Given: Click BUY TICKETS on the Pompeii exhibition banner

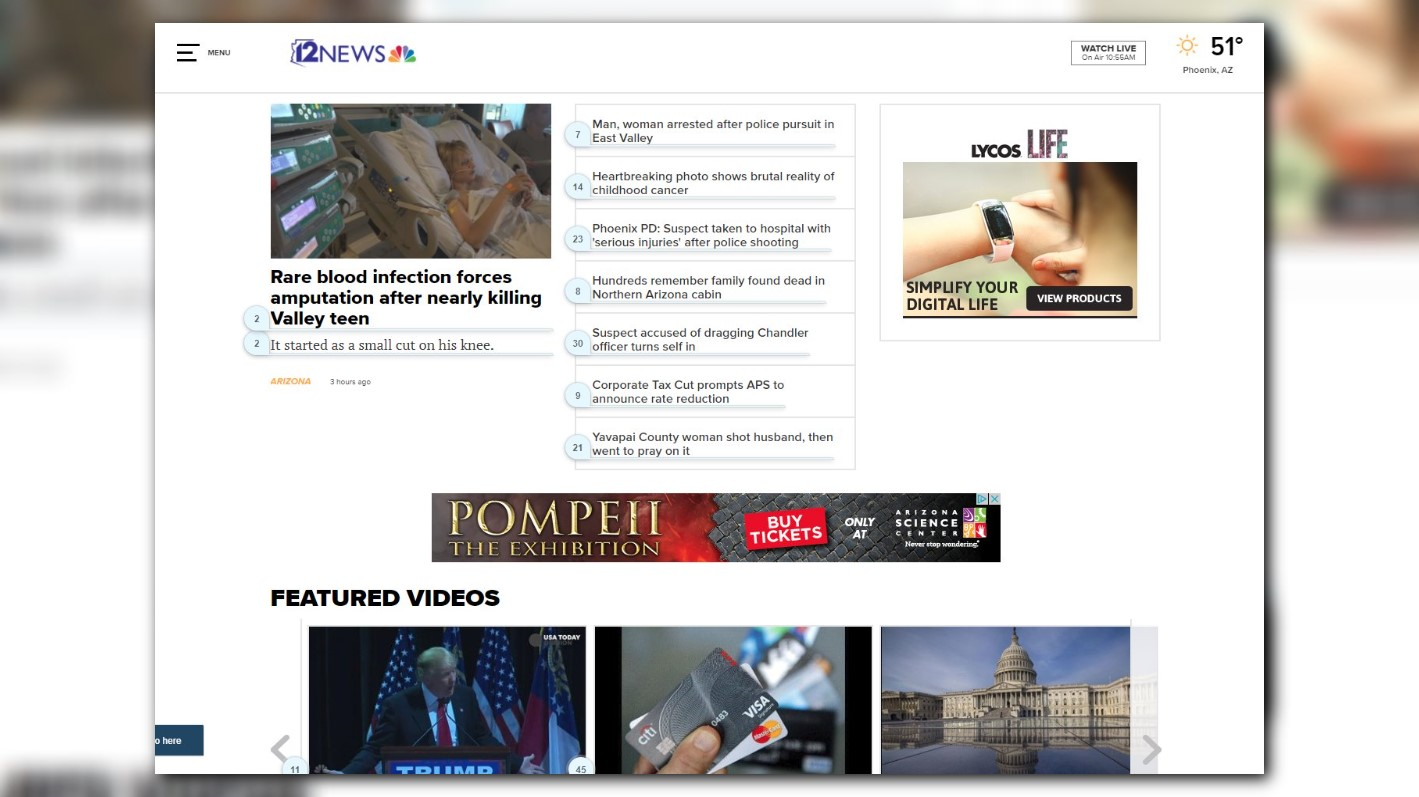Looking at the screenshot, I should pos(787,527).
